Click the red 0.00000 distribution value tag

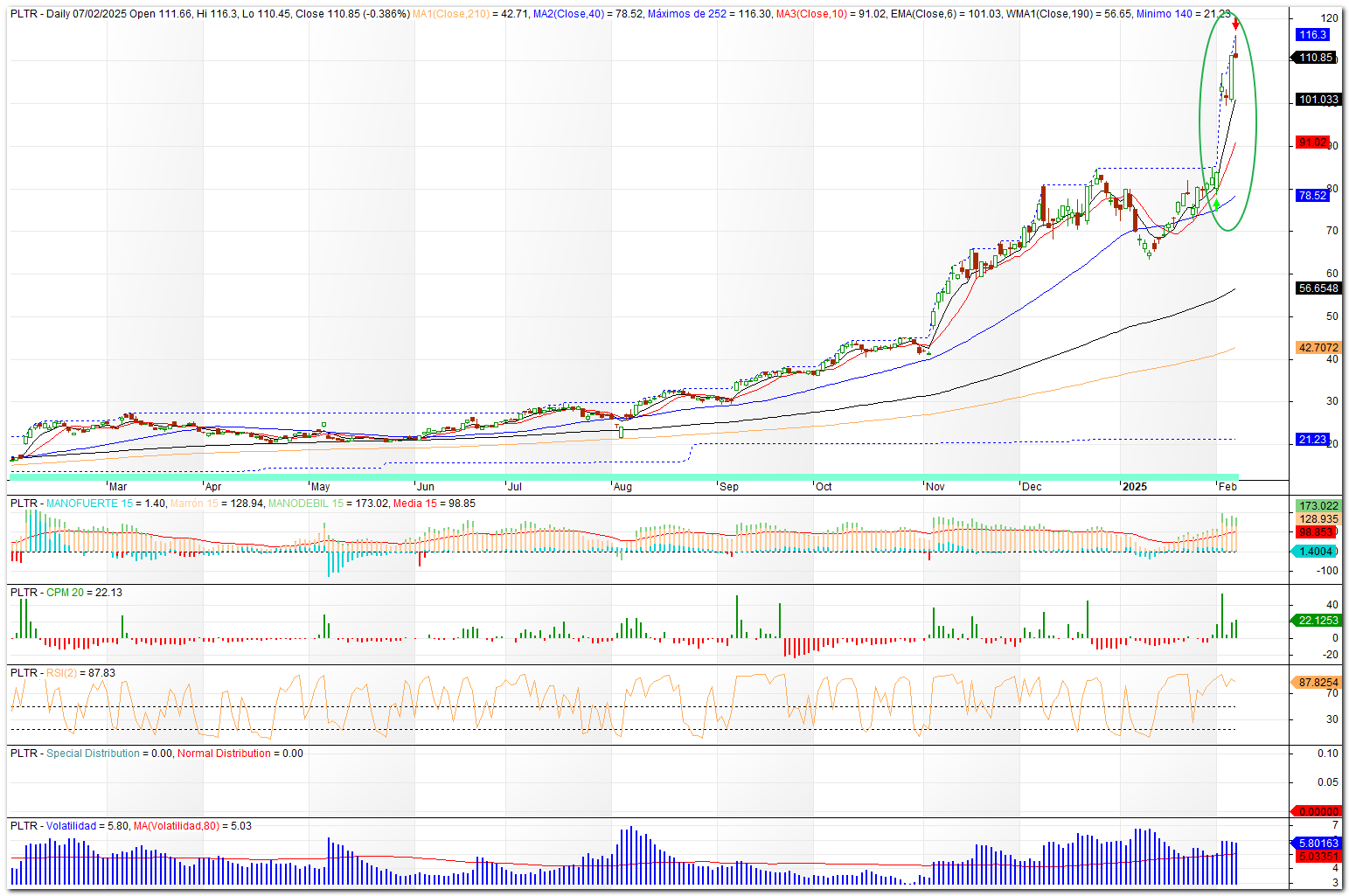1316,811
